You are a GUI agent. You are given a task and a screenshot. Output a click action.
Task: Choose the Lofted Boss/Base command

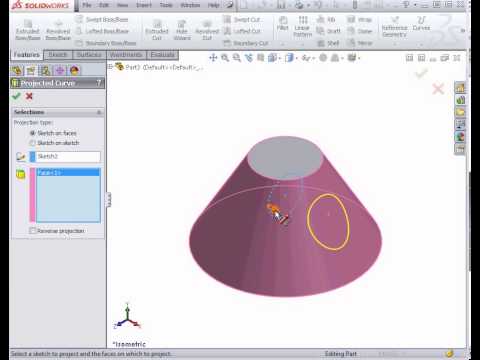tap(102, 31)
